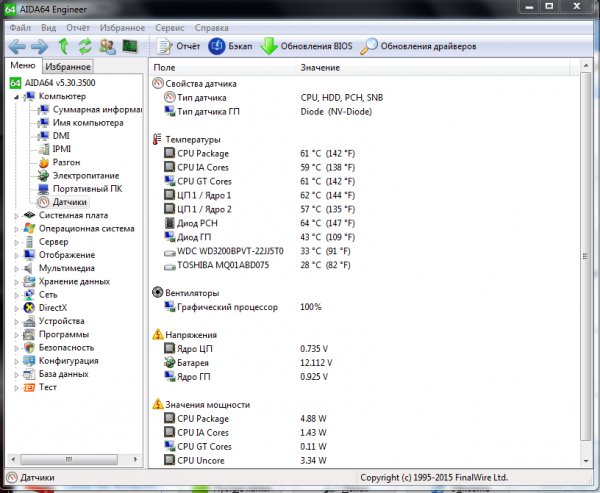This screenshot has height=493, width=600.
Task: Click the Напряжения warning icon
Action: click(158, 335)
